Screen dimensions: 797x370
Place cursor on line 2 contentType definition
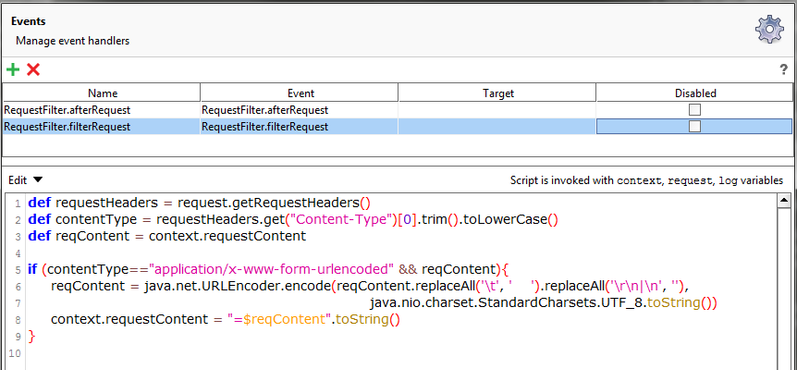293,220
